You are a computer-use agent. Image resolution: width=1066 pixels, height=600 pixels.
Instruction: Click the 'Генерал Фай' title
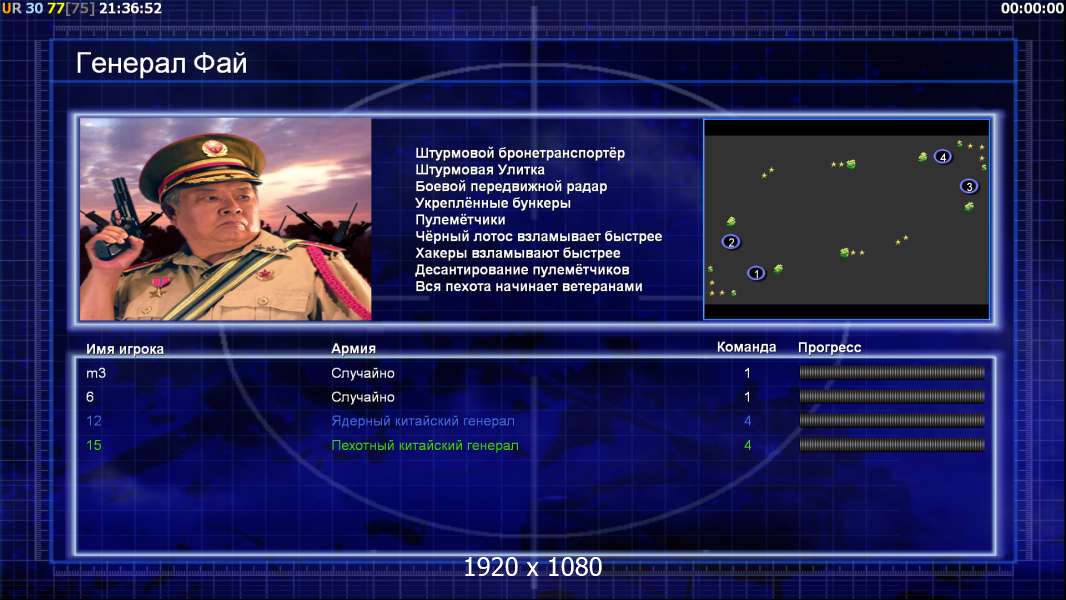[161, 63]
